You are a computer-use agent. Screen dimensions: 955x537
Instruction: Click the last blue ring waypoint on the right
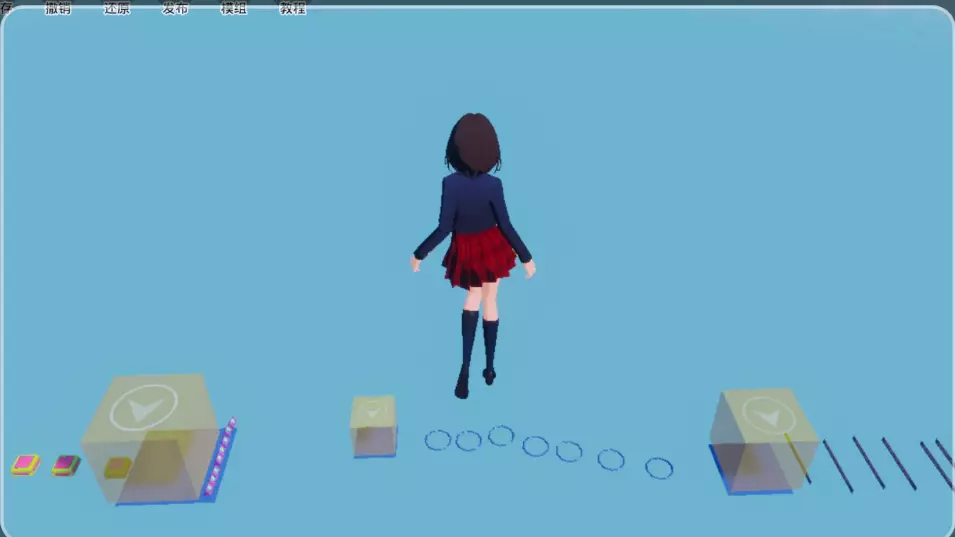659,468
